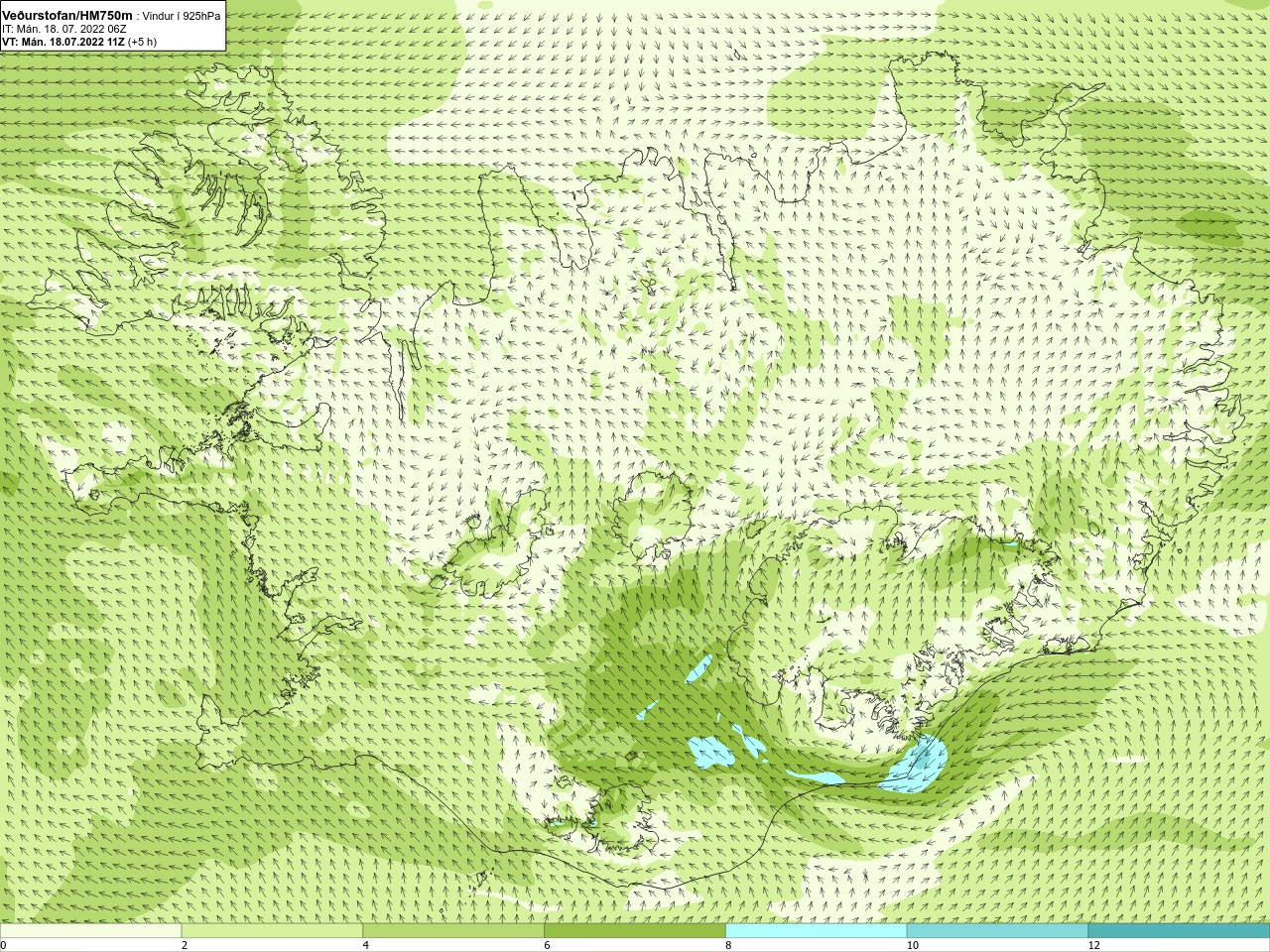This screenshot has width=1270, height=952.
Task: Click the IT: Mán. 18. 07. 2022 06Z line
Action: pos(64,29)
